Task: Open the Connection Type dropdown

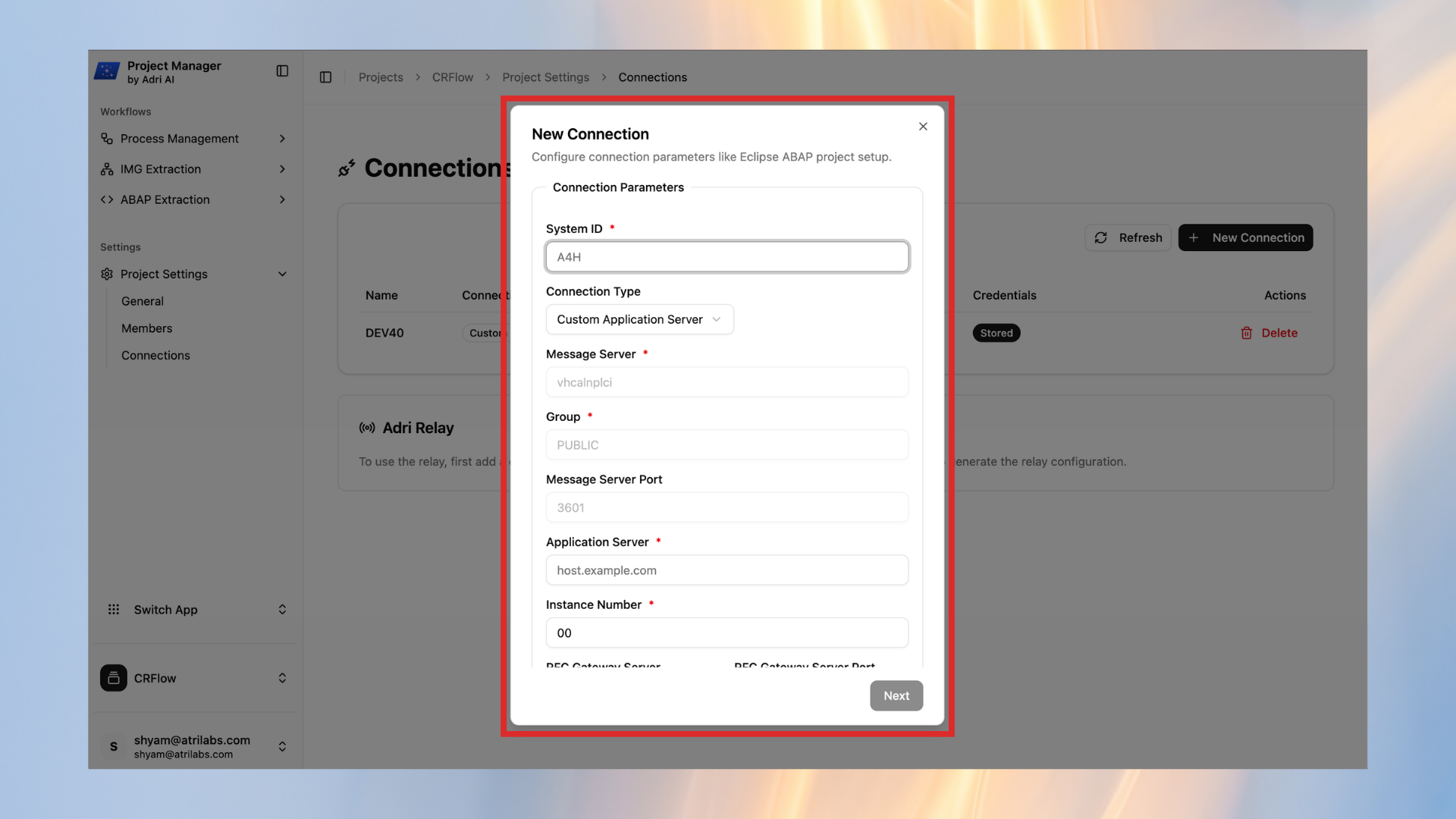Action: tap(639, 319)
